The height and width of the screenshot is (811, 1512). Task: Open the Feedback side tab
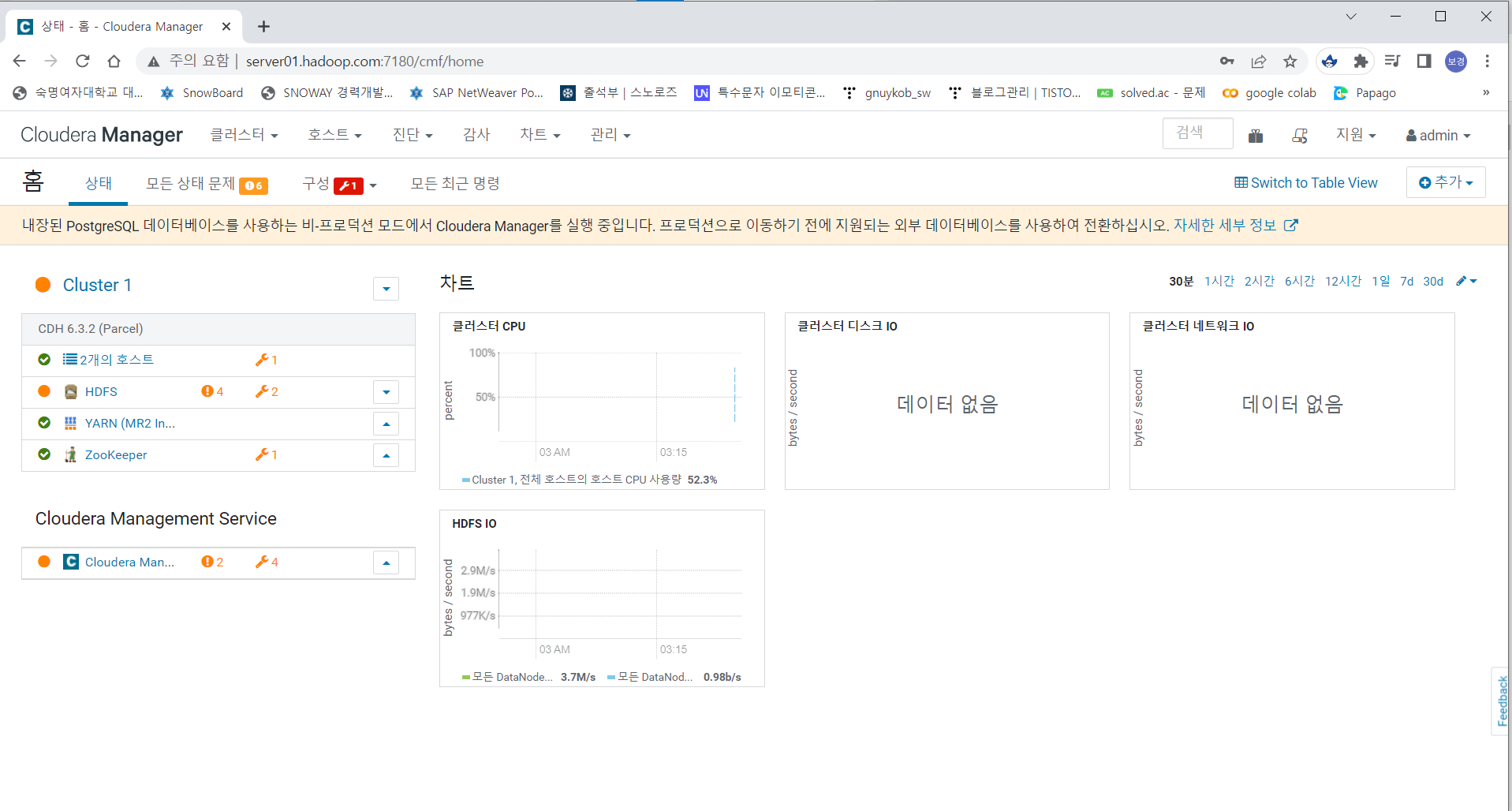[x=1501, y=701]
